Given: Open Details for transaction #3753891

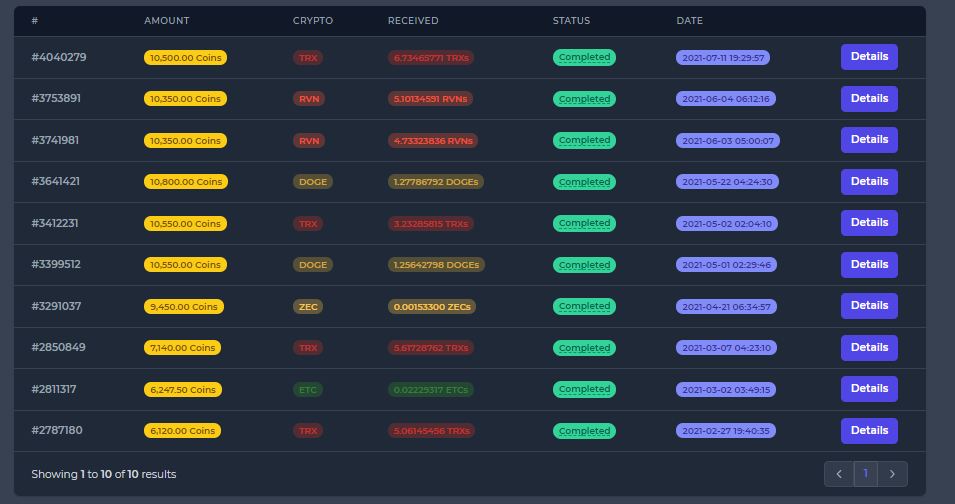Looking at the screenshot, I should (x=869, y=99).
